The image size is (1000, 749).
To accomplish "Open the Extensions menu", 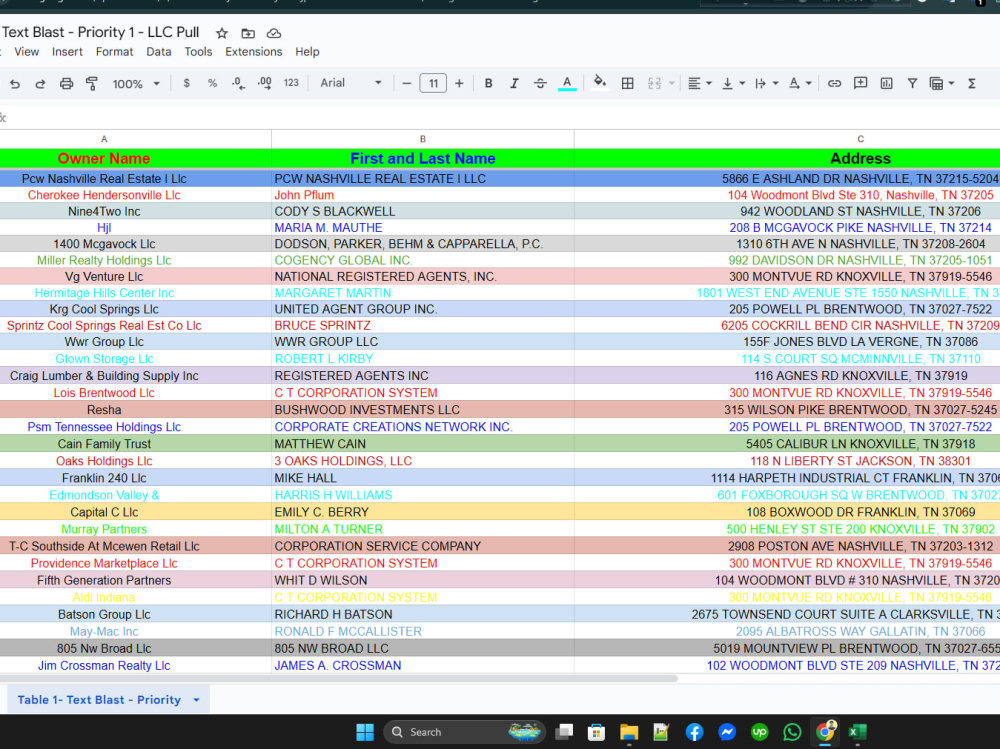I will point(253,52).
